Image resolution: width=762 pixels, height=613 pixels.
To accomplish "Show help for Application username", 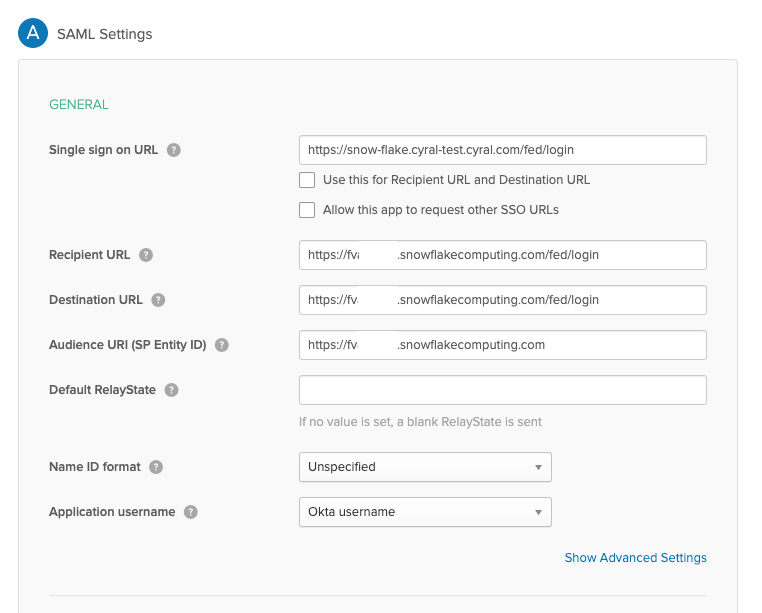I will coord(190,512).
